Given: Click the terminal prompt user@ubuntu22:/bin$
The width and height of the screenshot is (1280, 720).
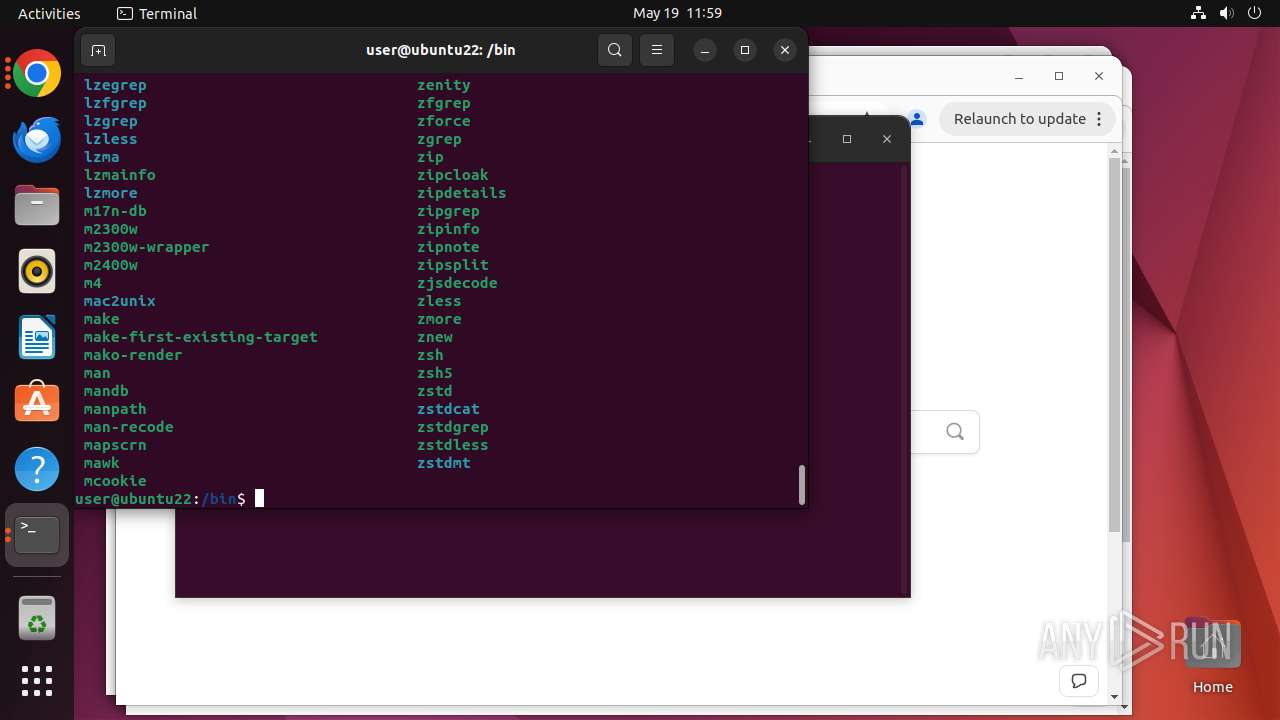Looking at the screenshot, I should coord(160,498).
